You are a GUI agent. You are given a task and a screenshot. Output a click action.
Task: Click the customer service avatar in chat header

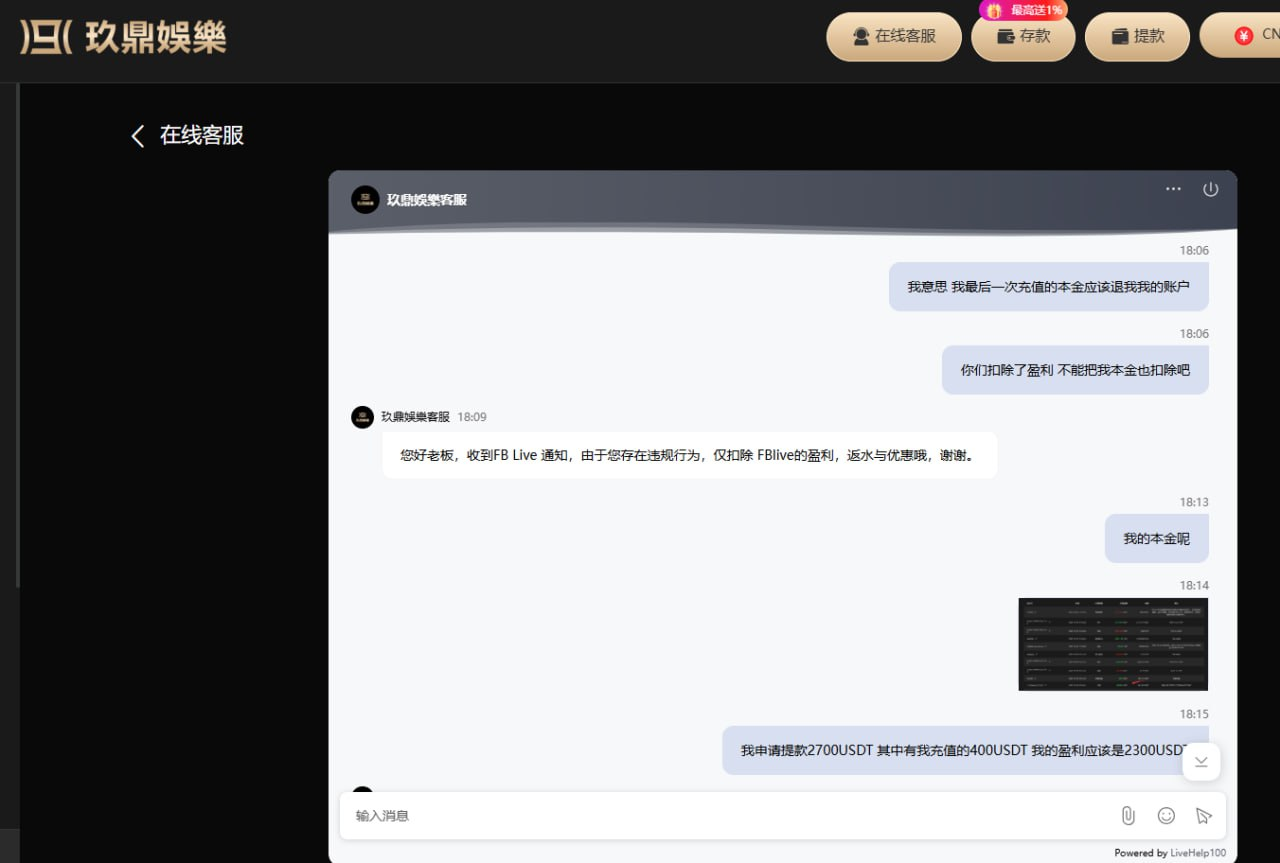pos(364,199)
